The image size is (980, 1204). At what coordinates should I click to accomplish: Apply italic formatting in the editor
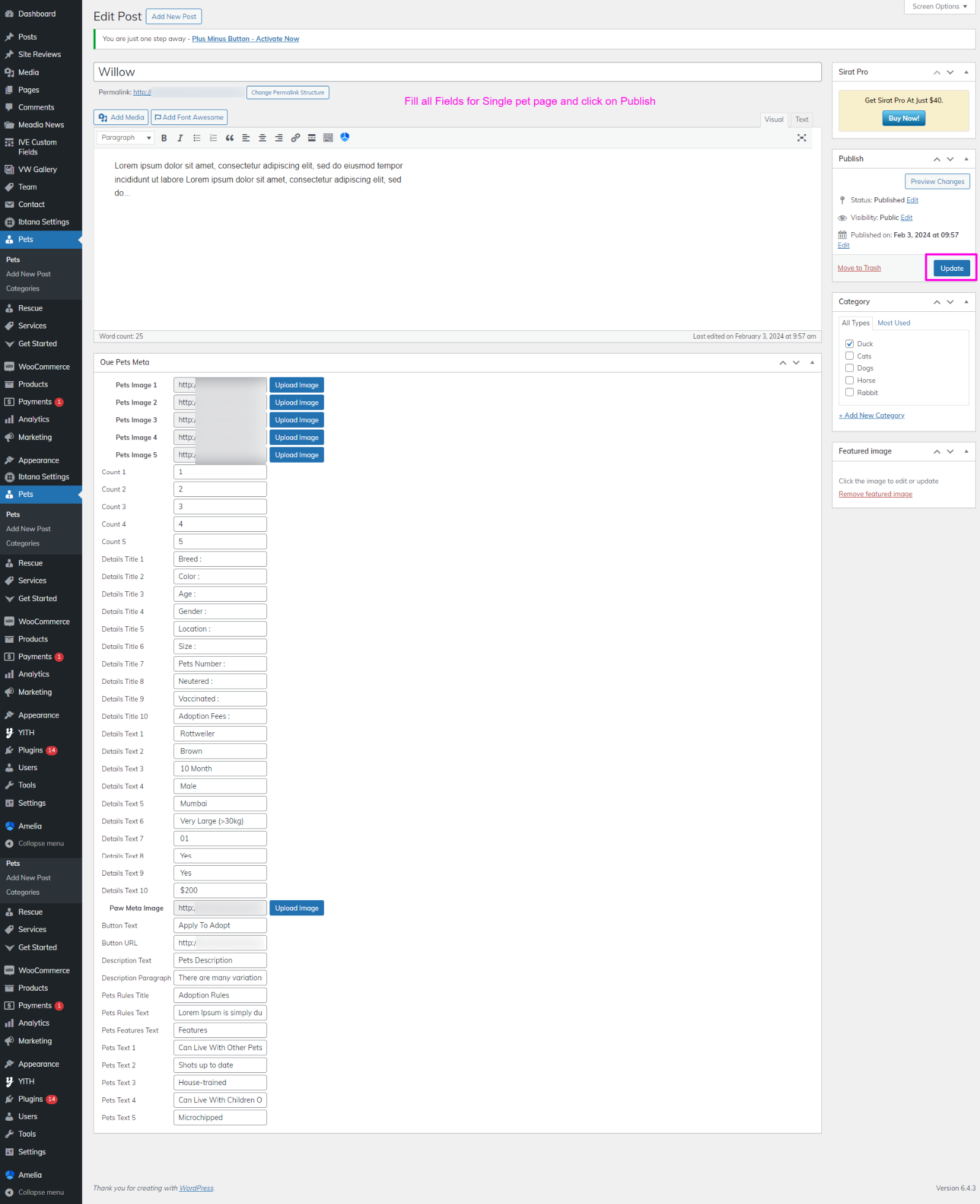coord(180,138)
